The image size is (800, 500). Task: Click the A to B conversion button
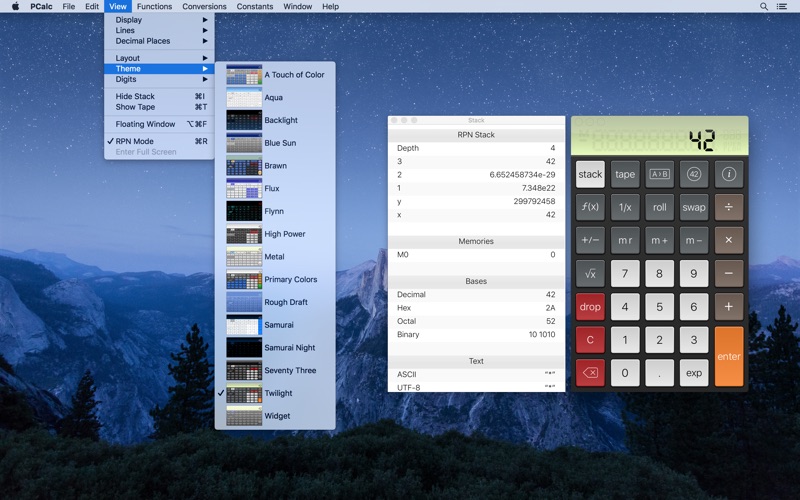click(659, 174)
